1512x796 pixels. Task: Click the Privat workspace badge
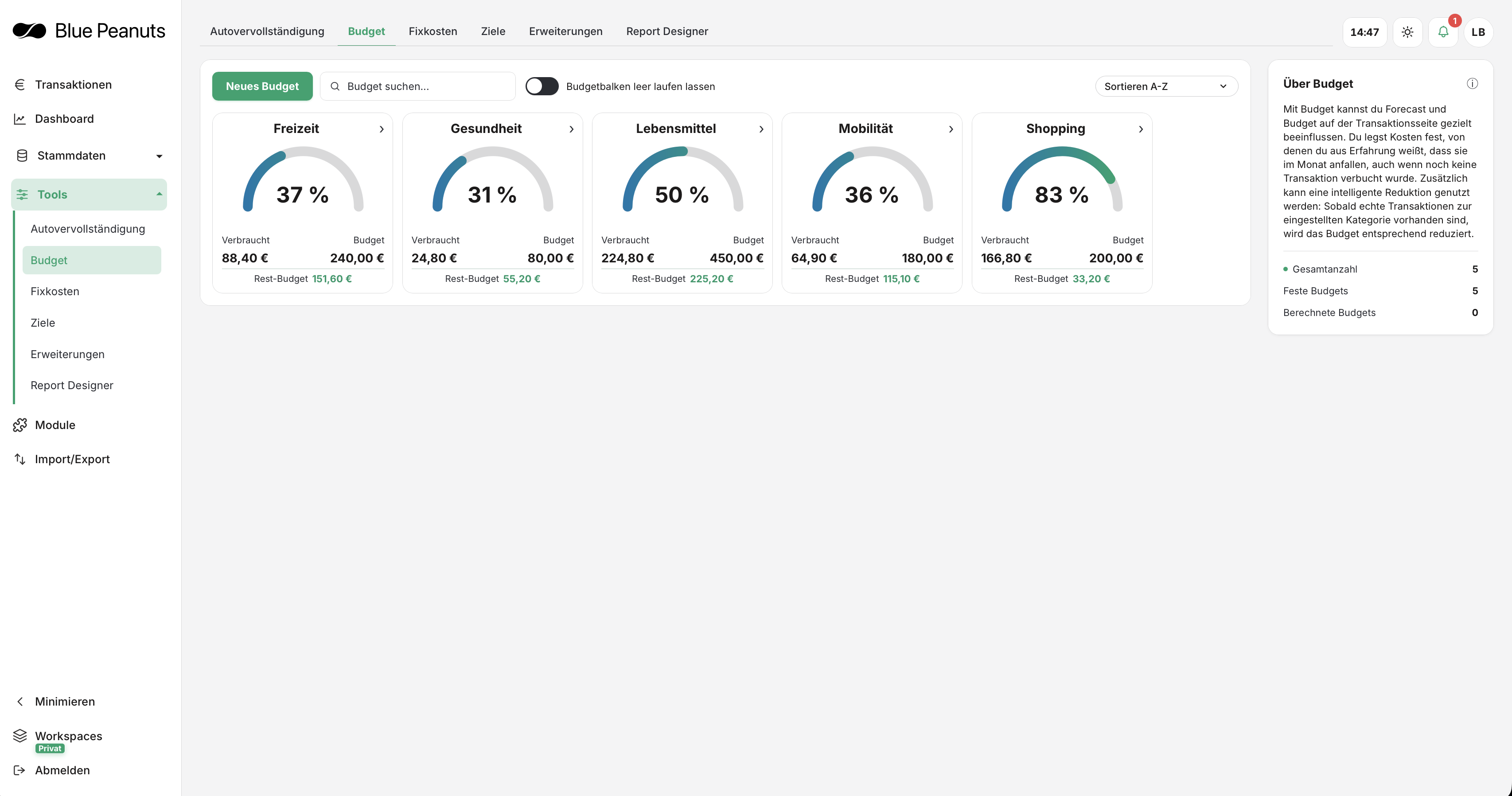50,749
